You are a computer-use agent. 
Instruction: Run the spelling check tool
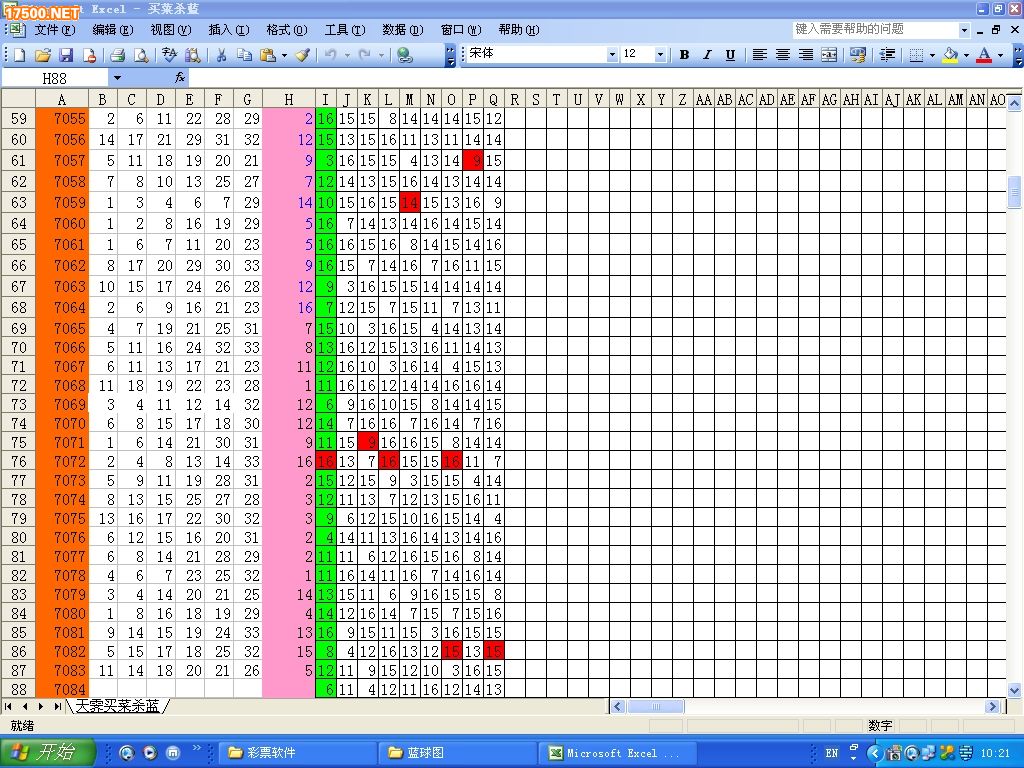coord(169,56)
